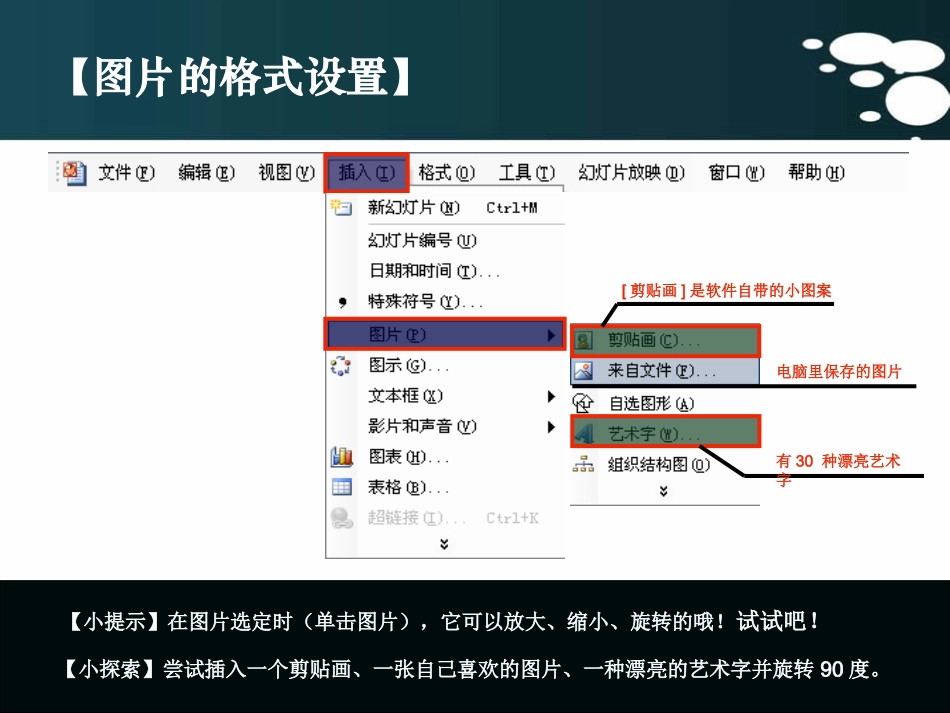Expand the 图片(P) submenu arrow

pos(551,335)
